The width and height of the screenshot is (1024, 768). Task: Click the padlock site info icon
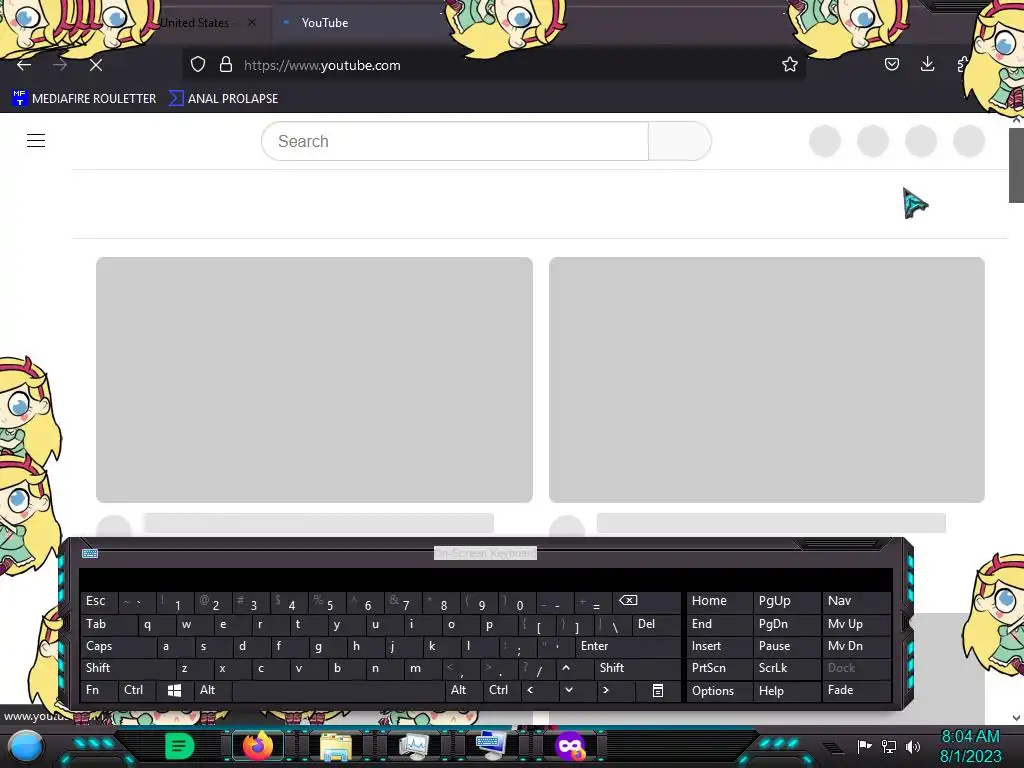[226, 65]
